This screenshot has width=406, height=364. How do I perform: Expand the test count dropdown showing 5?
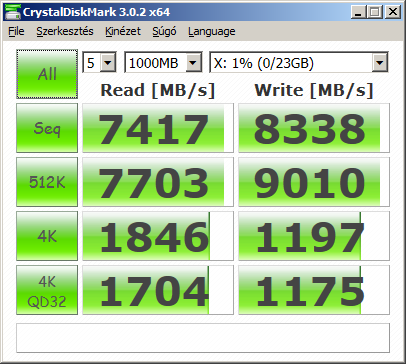click(108, 62)
